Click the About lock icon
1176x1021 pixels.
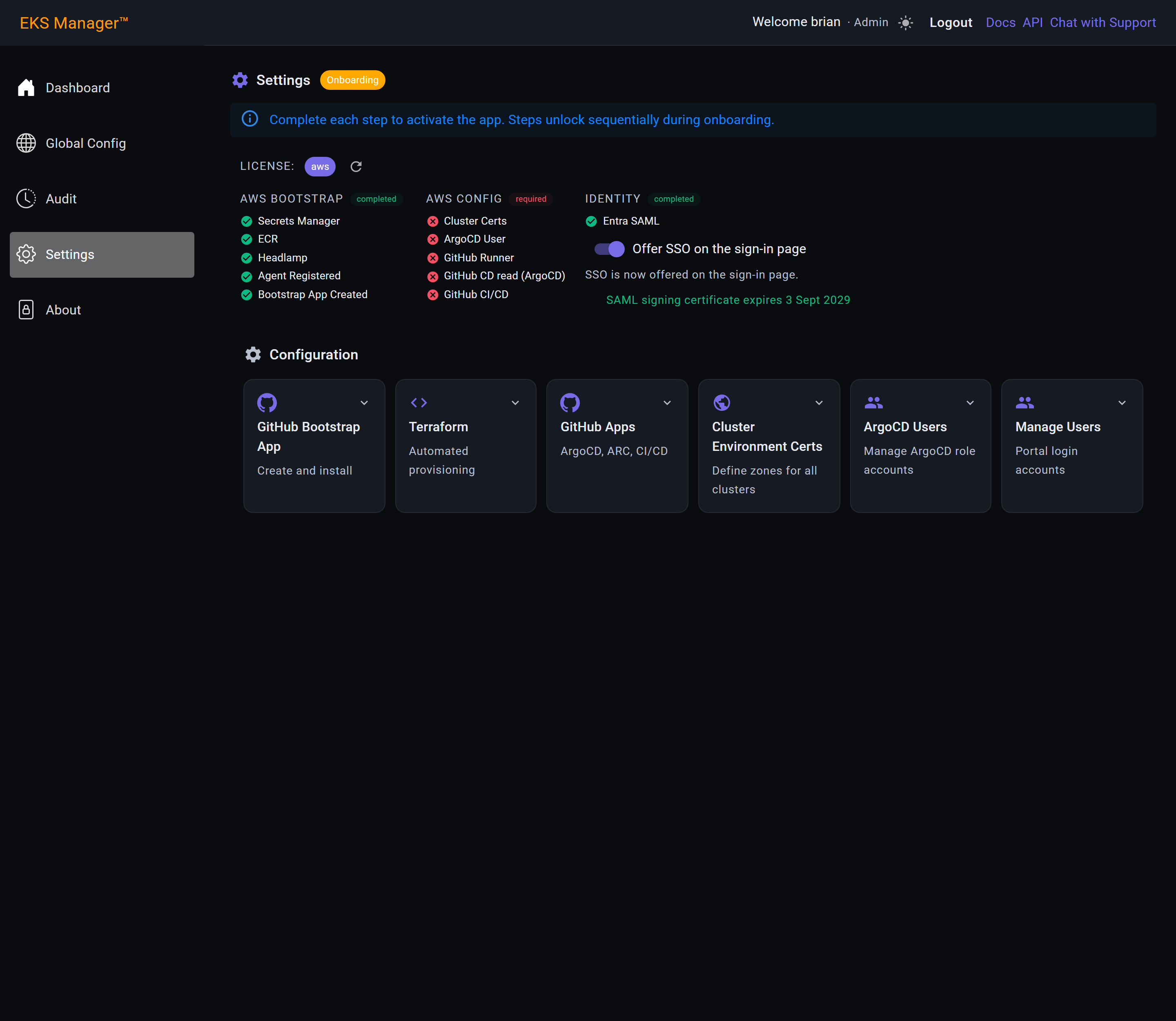pyautogui.click(x=26, y=310)
